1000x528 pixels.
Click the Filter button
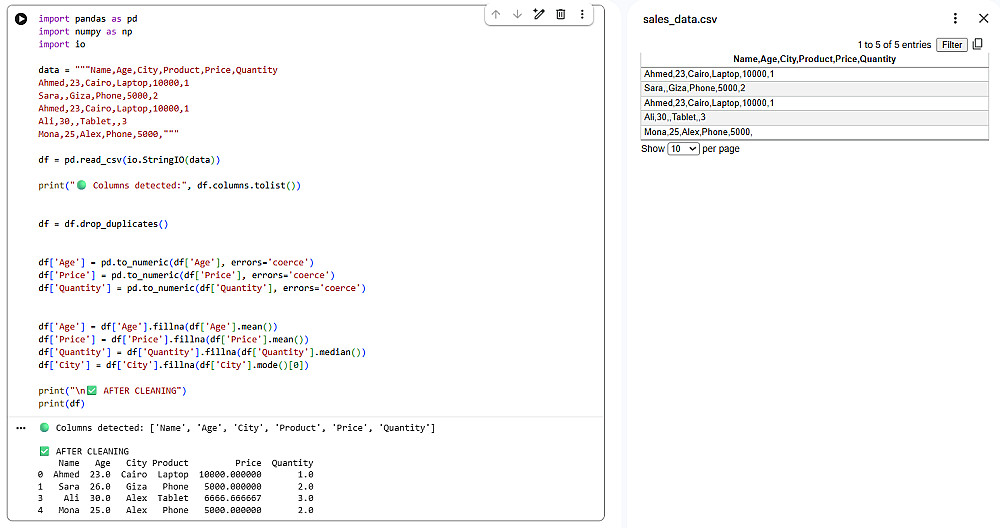point(952,45)
